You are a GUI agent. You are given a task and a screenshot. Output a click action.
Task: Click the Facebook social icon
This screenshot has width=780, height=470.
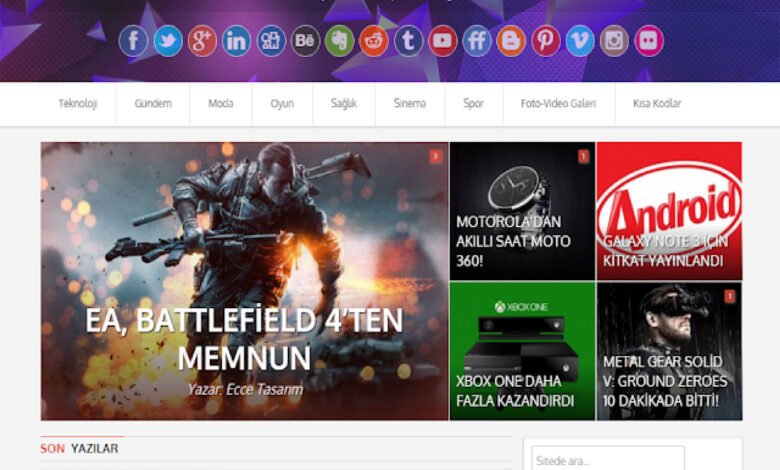(x=134, y=41)
